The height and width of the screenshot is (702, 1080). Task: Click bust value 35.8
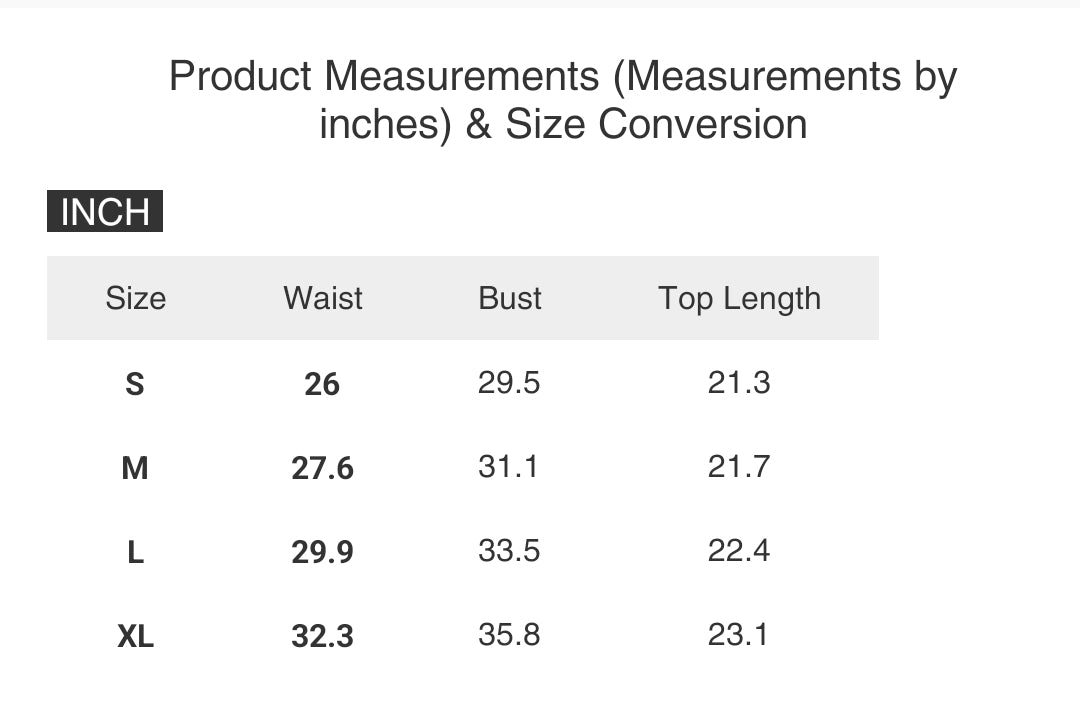[x=509, y=634]
